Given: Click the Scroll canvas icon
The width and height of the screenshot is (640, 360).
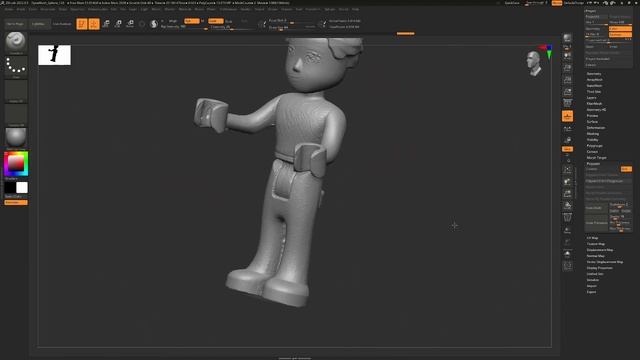Looking at the screenshot, I should (x=567, y=56).
